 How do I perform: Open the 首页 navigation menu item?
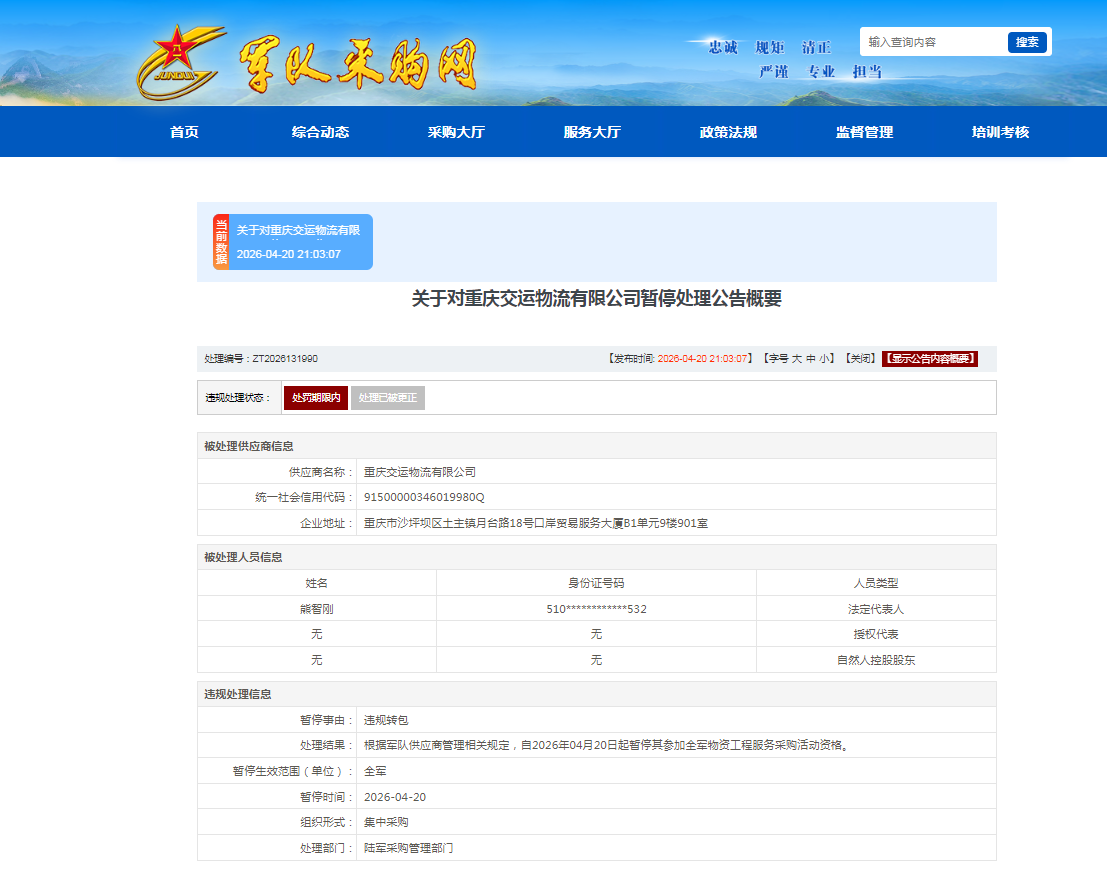184,132
